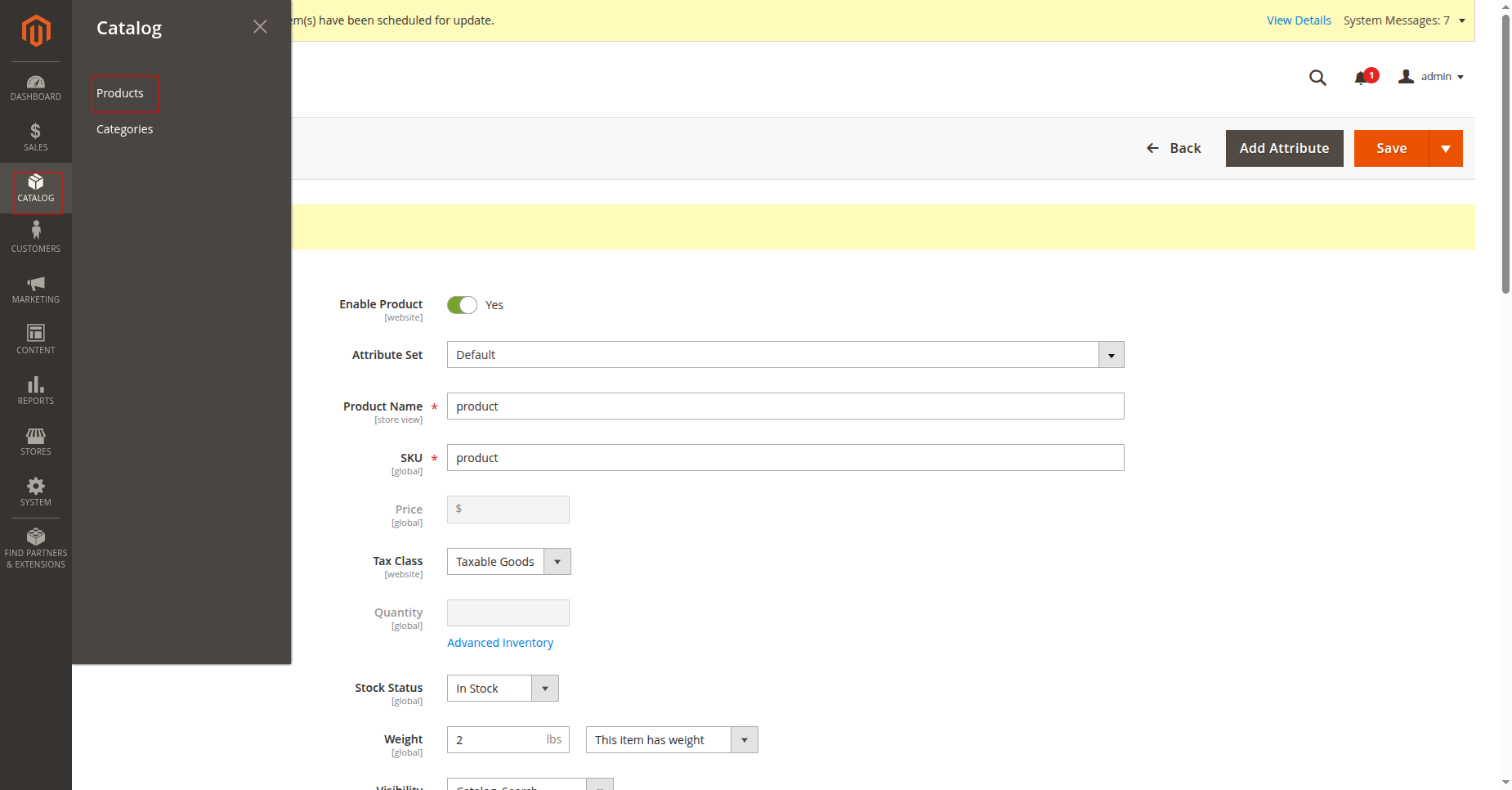Select Categories in Catalog menu
The width and height of the screenshot is (1512, 790).
125,129
